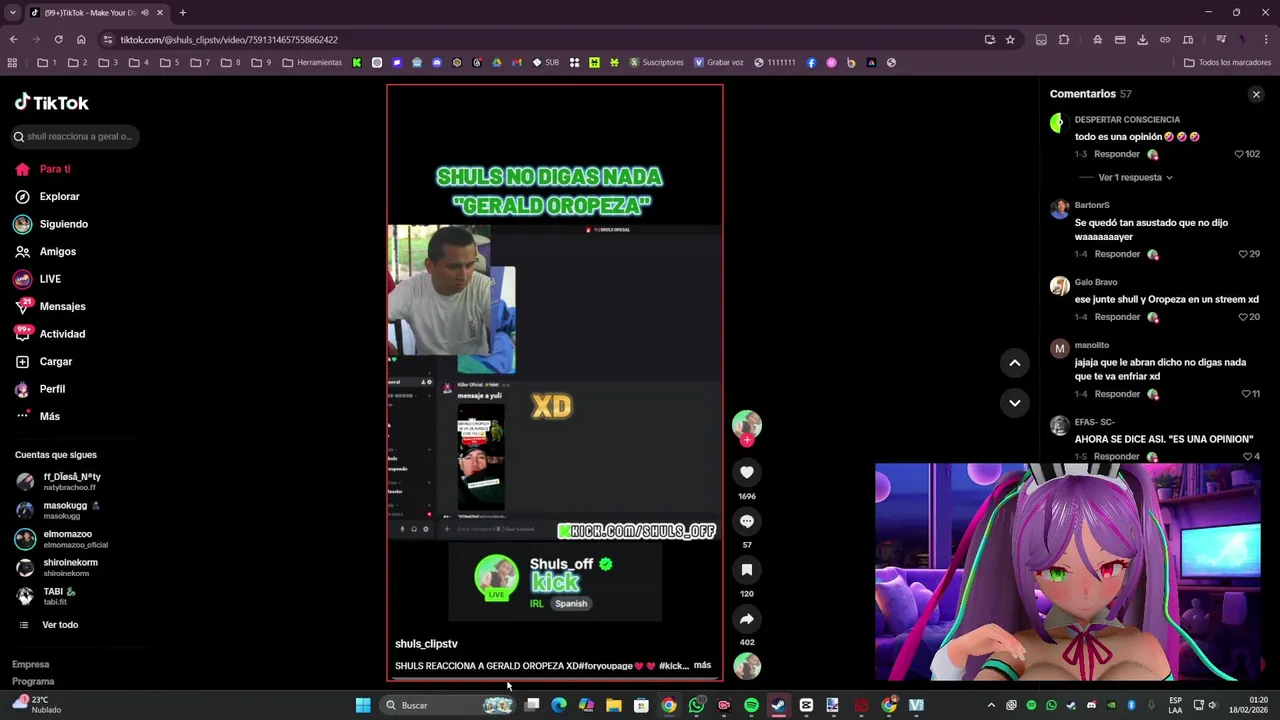Image resolution: width=1280 pixels, height=720 pixels.
Task: Save the video with the bookmark icon
Action: 747,570
